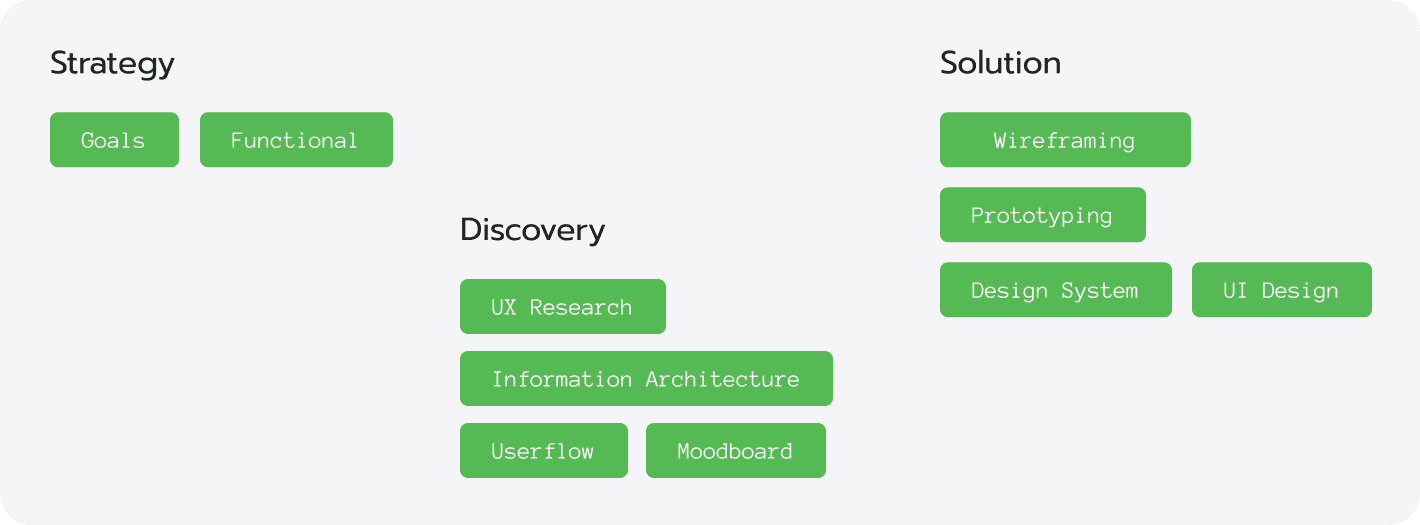Select the Functional tag under Strategy
Screen dimensions: 1420x525
pos(296,140)
